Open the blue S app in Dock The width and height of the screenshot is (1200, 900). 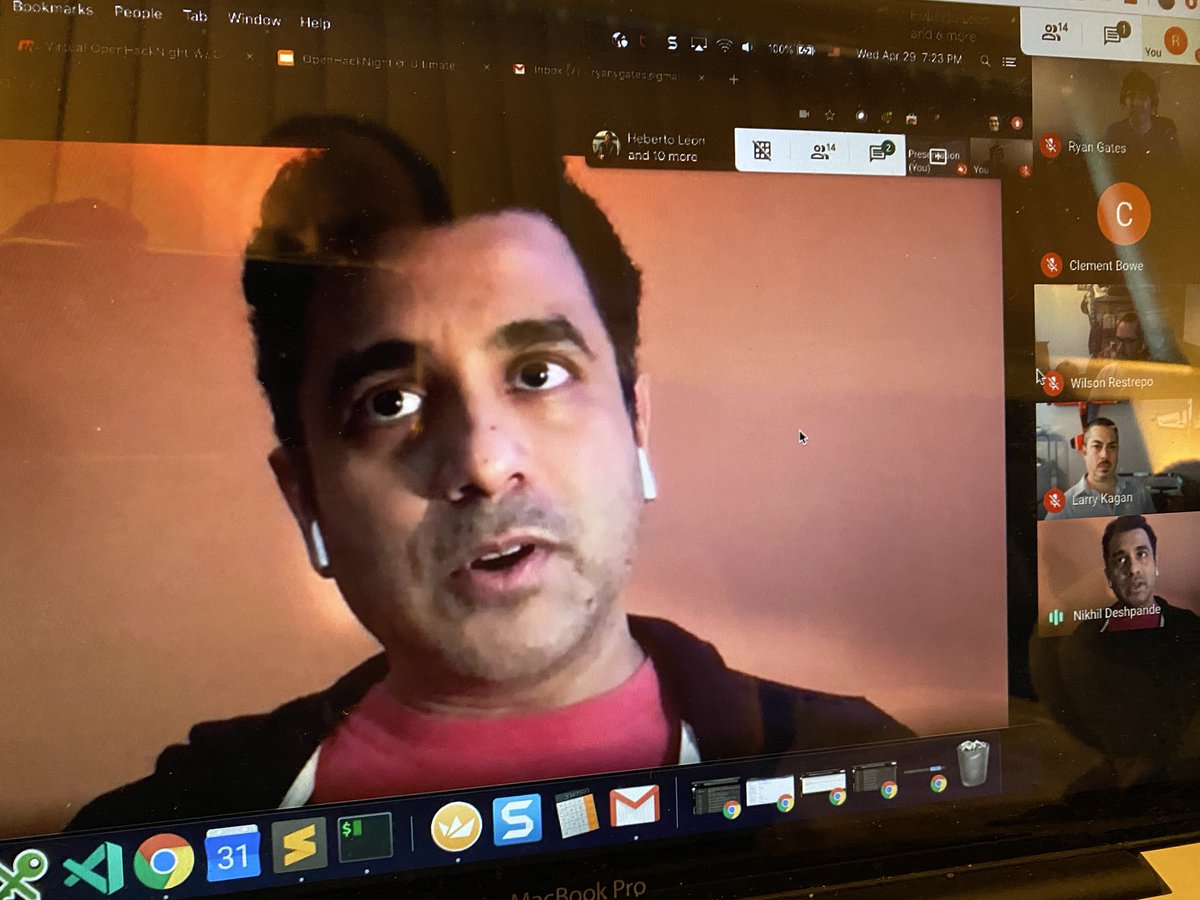517,819
